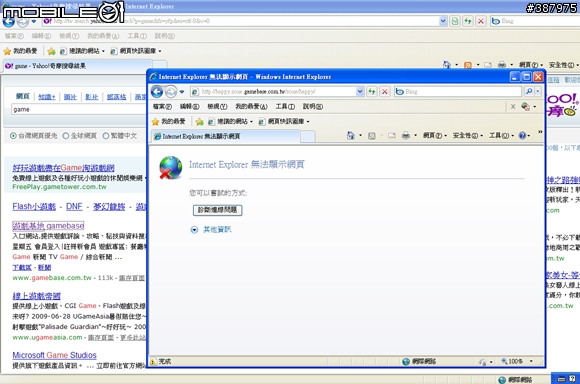This screenshot has height=384, width=580.
Task: Switch to 影片 search tab on Yahoo
Action: pos(92,97)
